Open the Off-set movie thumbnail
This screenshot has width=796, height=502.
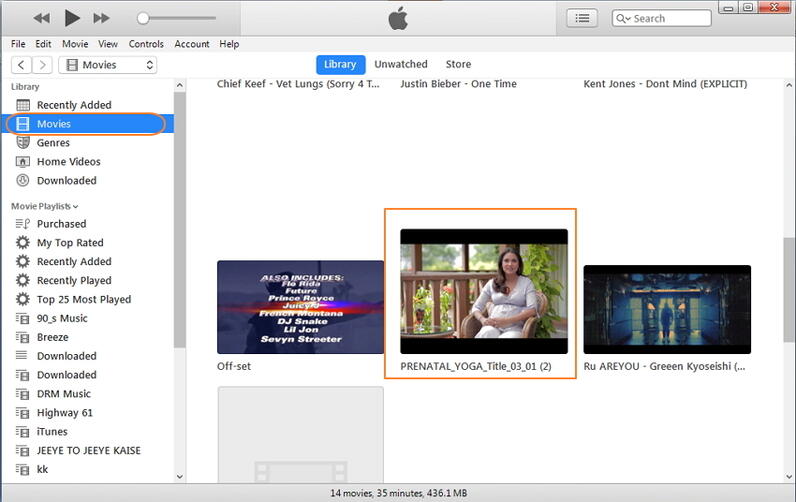pos(301,307)
